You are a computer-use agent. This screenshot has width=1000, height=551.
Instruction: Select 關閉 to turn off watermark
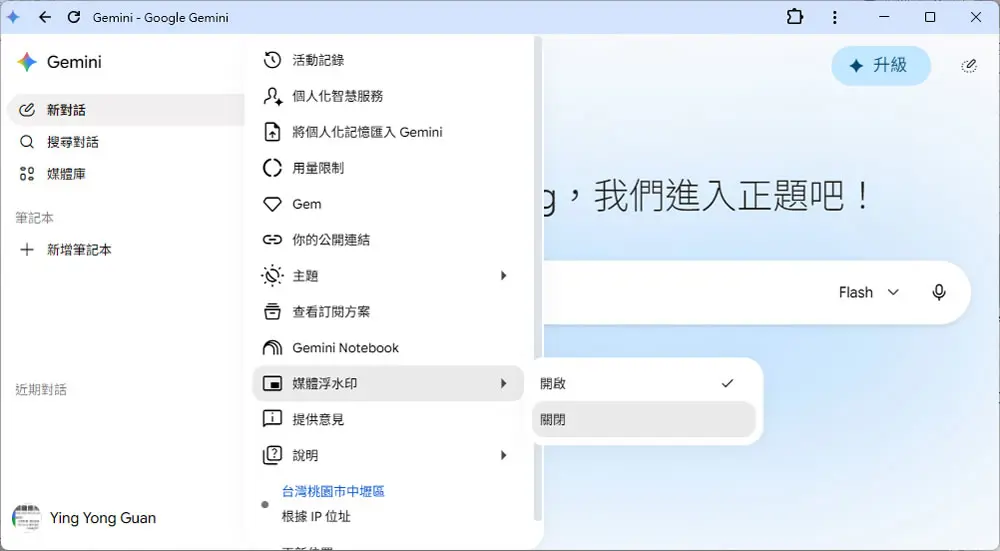click(644, 420)
